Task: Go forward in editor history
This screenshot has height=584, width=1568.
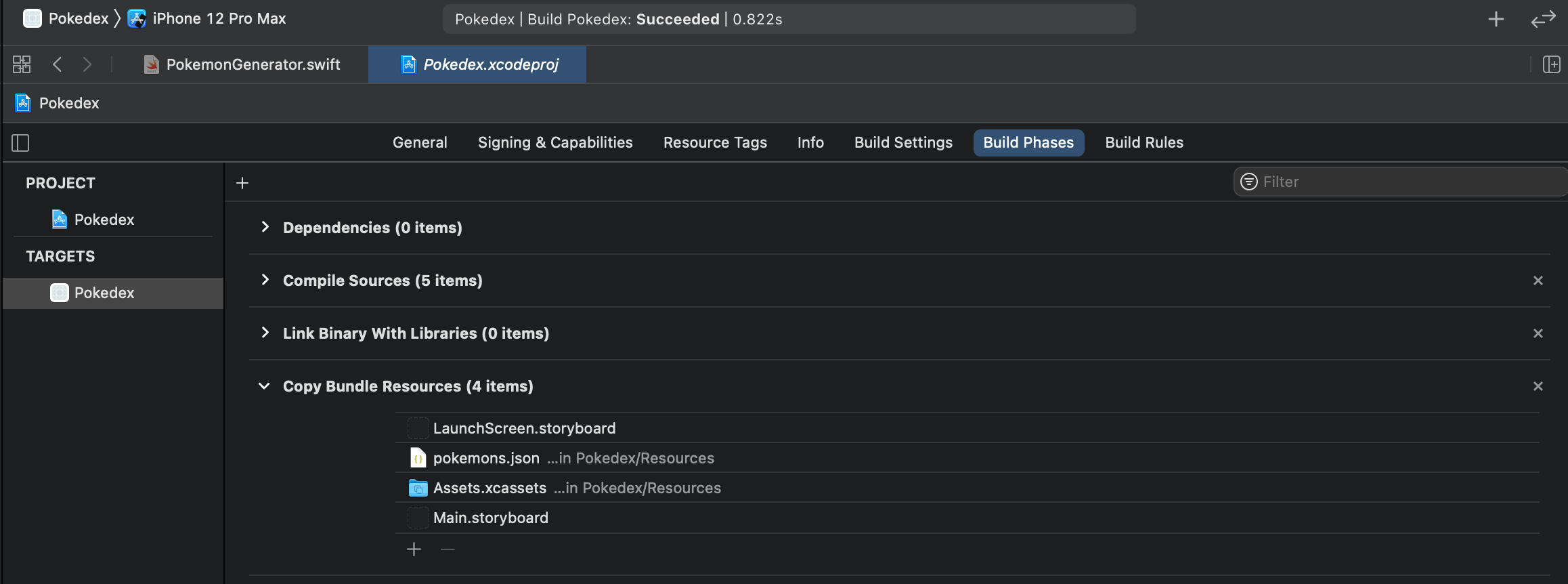Action: (87, 64)
